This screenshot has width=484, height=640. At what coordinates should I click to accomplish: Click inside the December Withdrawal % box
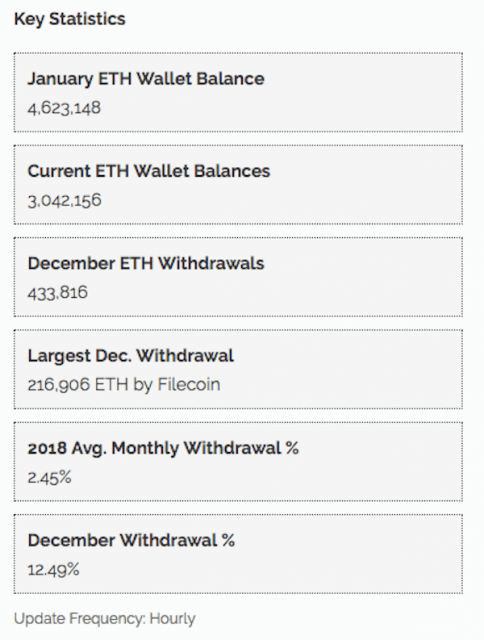click(238, 554)
